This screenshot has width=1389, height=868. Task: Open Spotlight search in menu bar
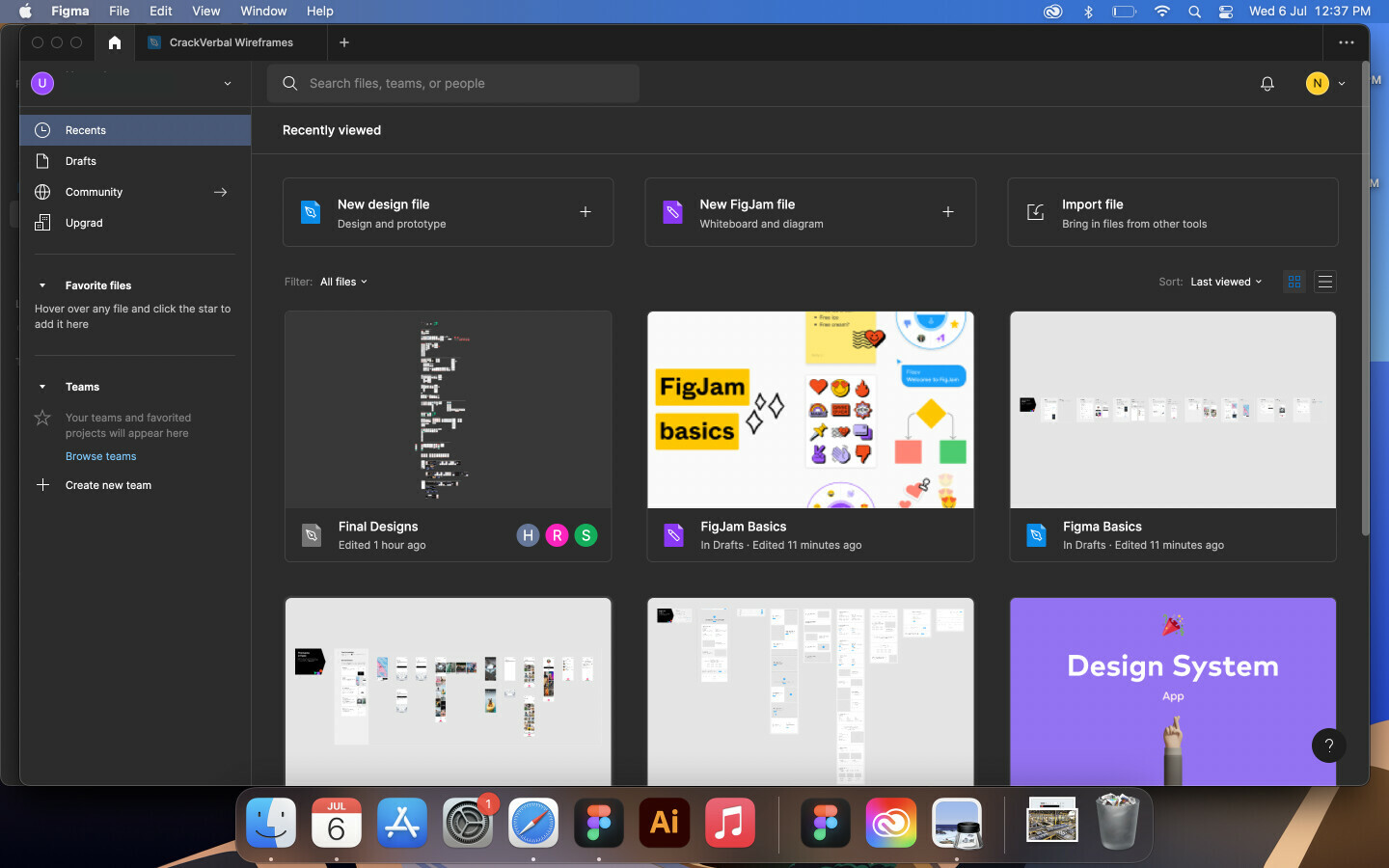click(1195, 12)
